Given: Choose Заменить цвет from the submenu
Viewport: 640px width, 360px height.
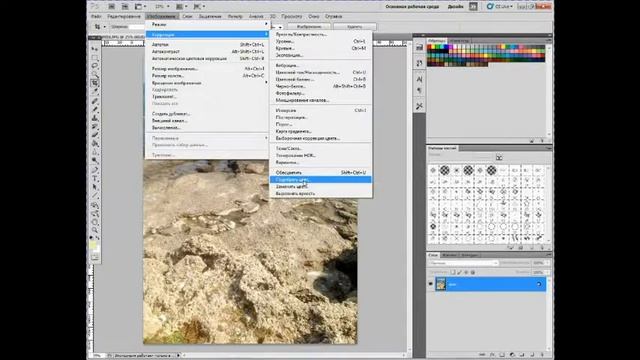Looking at the screenshot, I should pos(320,187).
